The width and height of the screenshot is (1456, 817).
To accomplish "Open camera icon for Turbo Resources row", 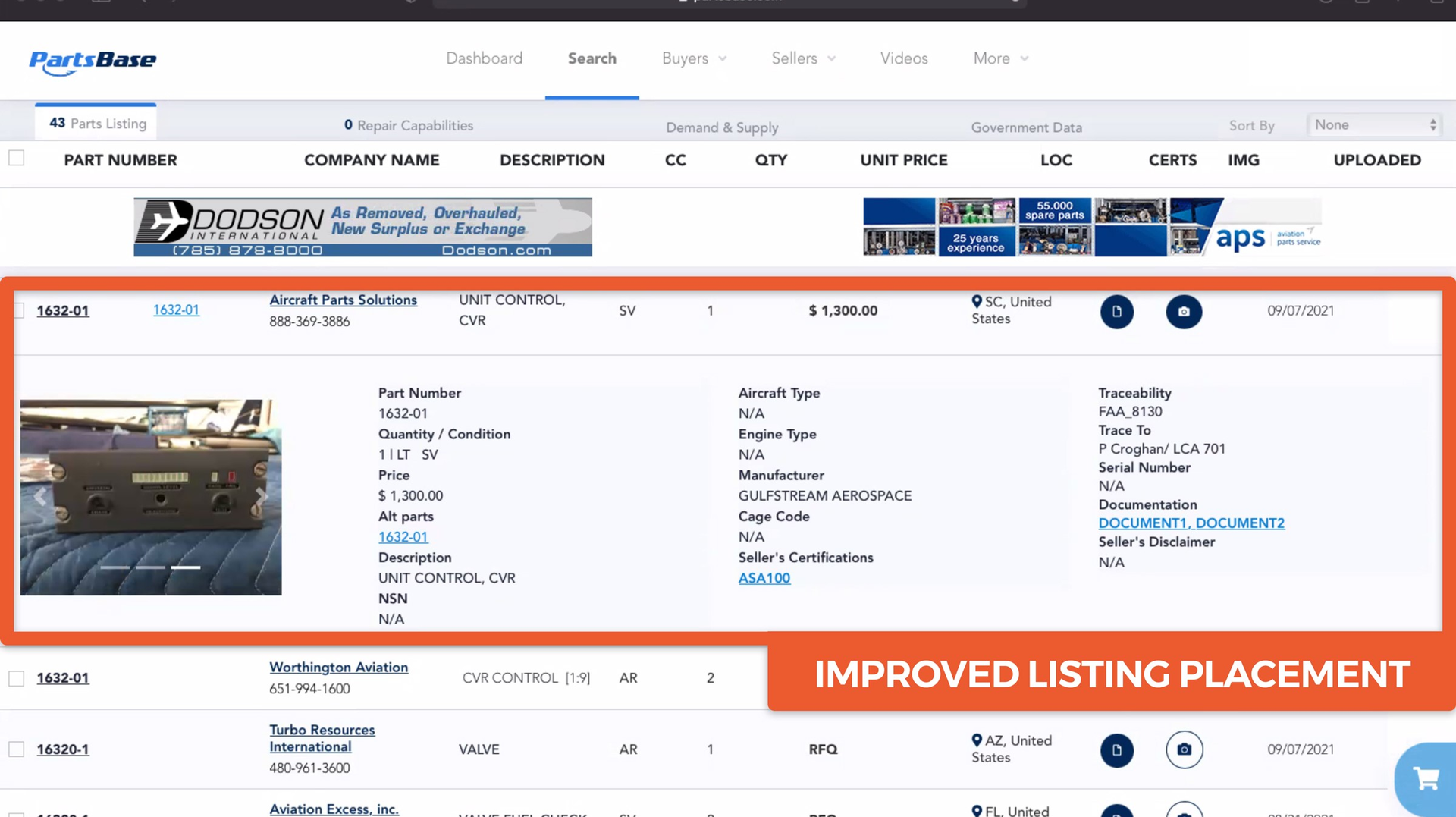I will [1183, 750].
